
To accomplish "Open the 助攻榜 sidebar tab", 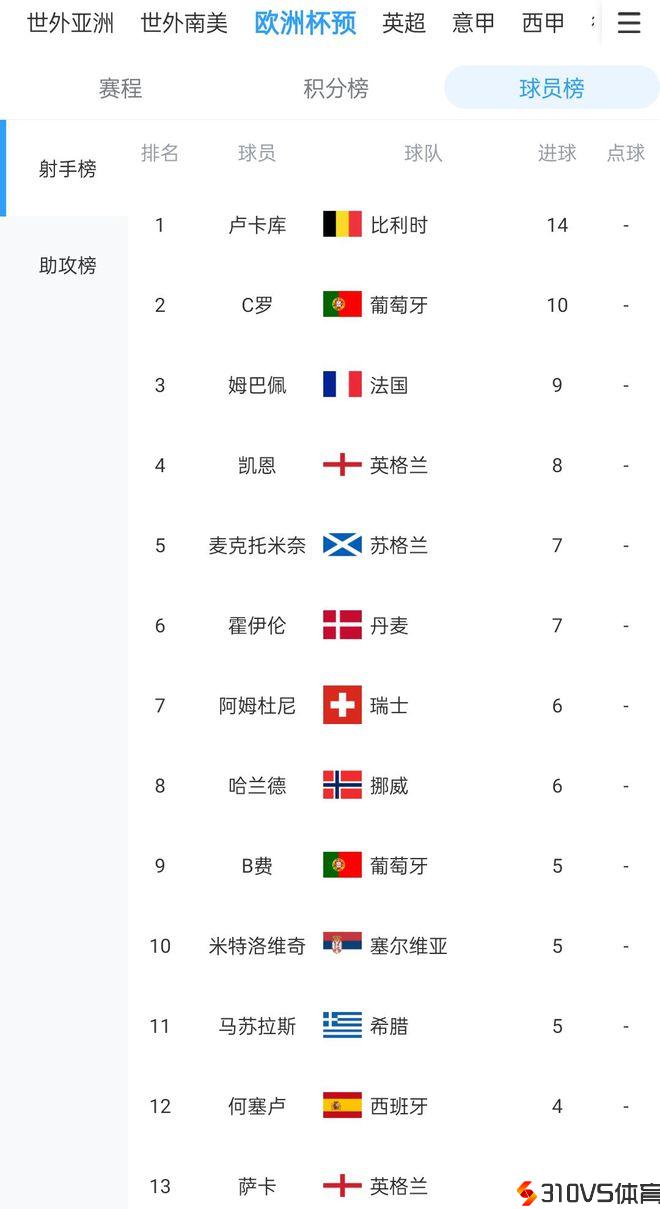I will pyautogui.click(x=67, y=265).
